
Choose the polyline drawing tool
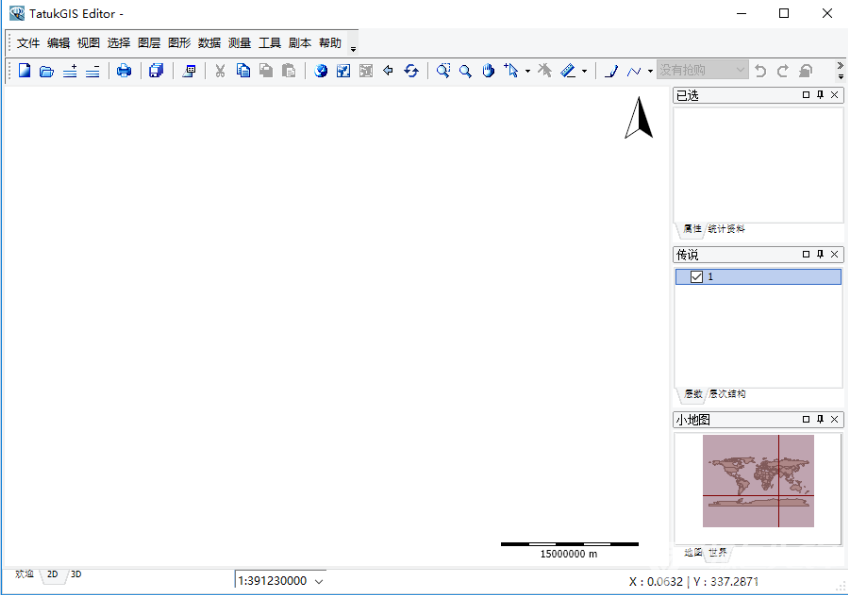point(634,71)
